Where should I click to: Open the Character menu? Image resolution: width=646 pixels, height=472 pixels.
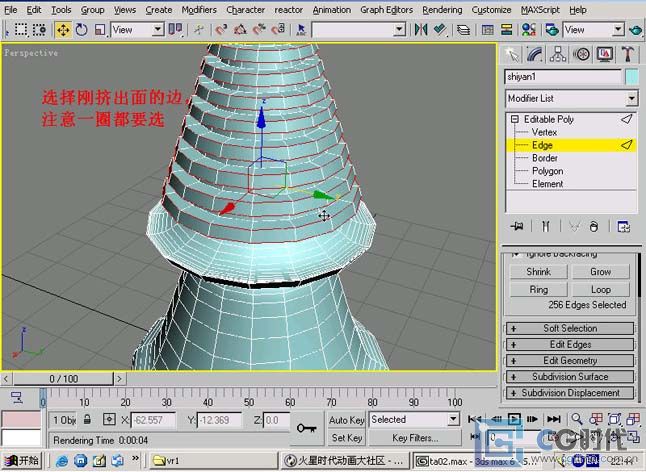[246, 9]
